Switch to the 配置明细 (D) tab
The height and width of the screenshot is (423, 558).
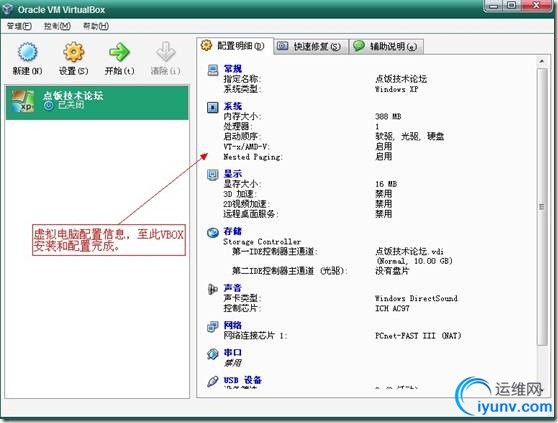click(x=235, y=46)
